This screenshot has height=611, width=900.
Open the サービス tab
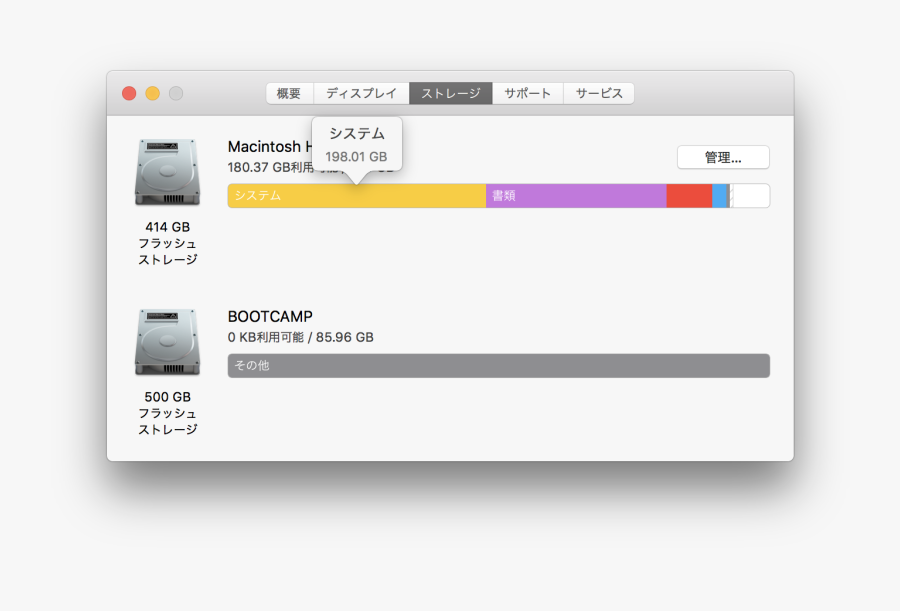click(x=598, y=93)
